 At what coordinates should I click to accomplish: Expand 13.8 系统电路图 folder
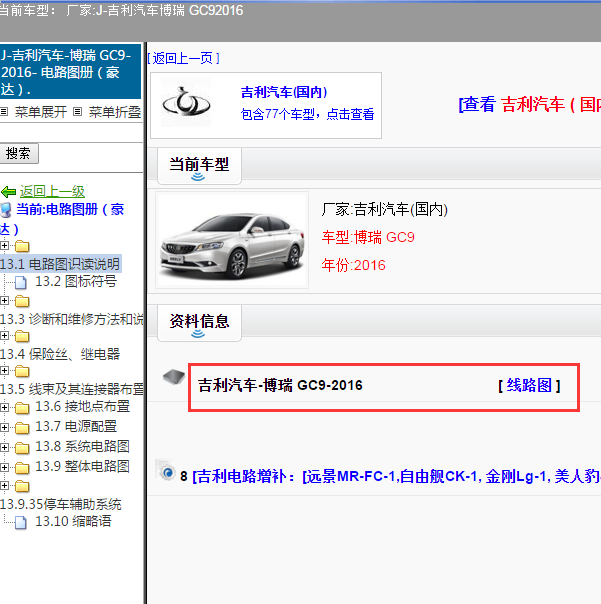coord(4,447)
